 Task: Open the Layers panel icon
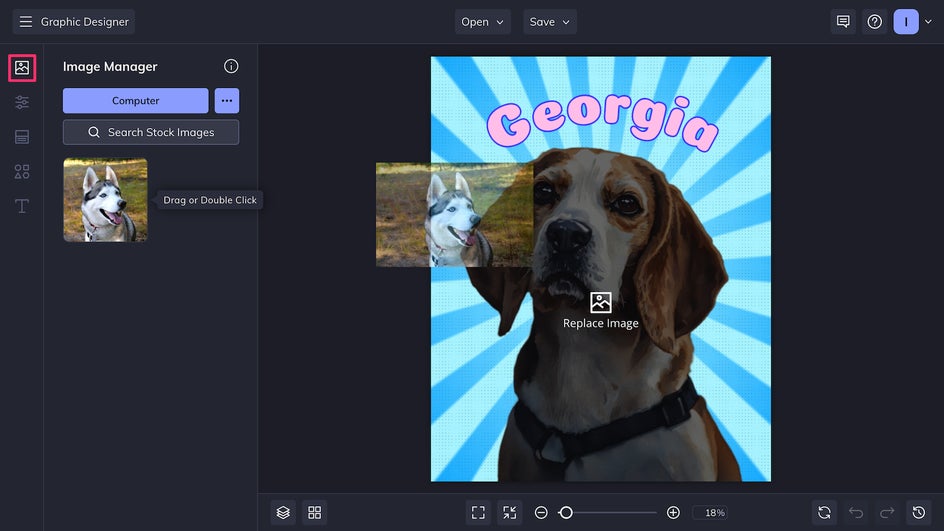pyautogui.click(x=283, y=512)
